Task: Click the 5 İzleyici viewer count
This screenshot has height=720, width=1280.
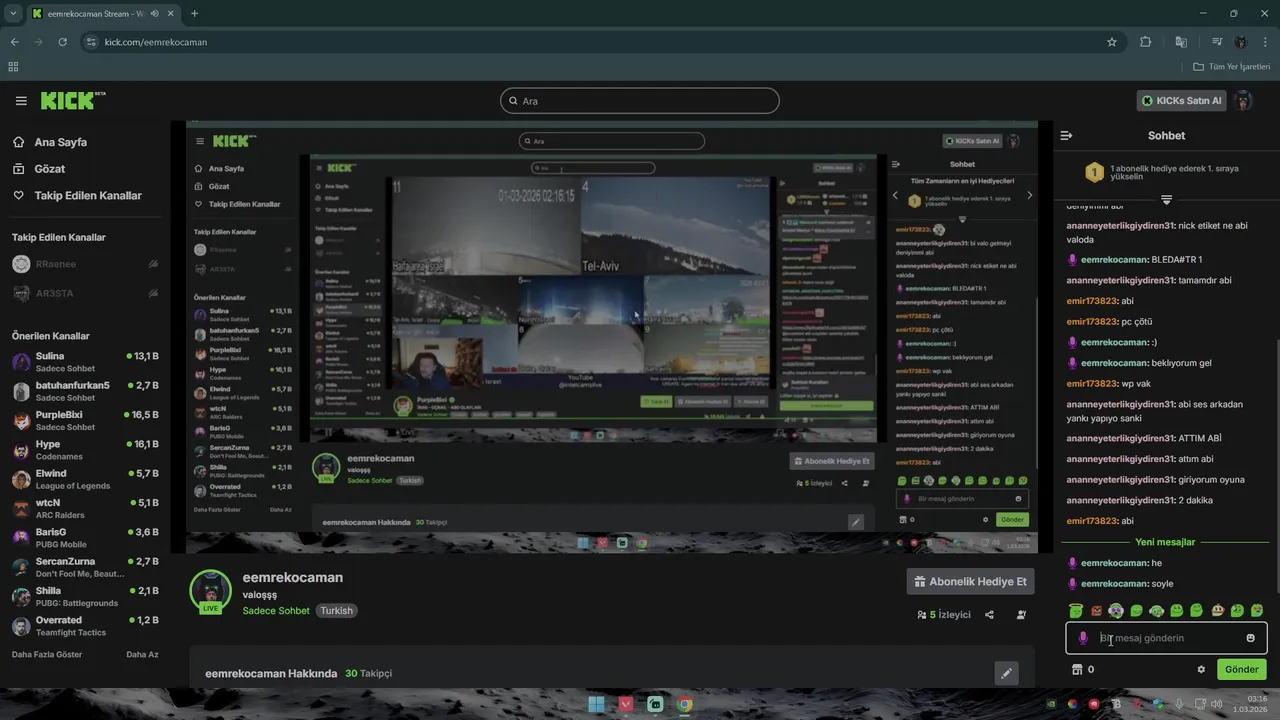Action: click(x=944, y=615)
